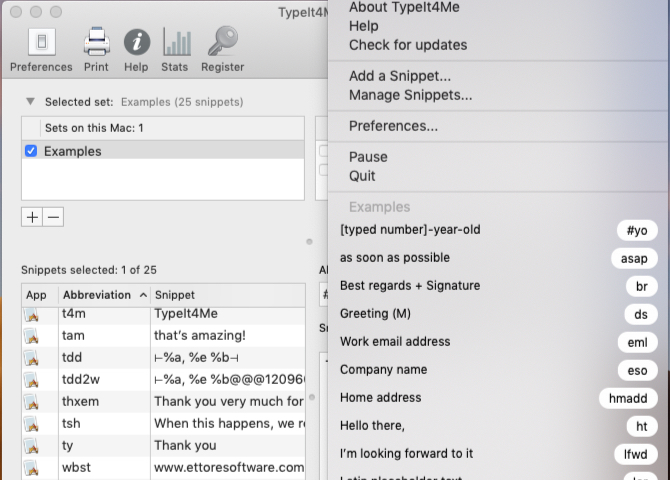The width and height of the screenshot is (670, 480).
Task: Click the eml abbreviation badge
Action: pyautogui.click(x=637, y=342)
